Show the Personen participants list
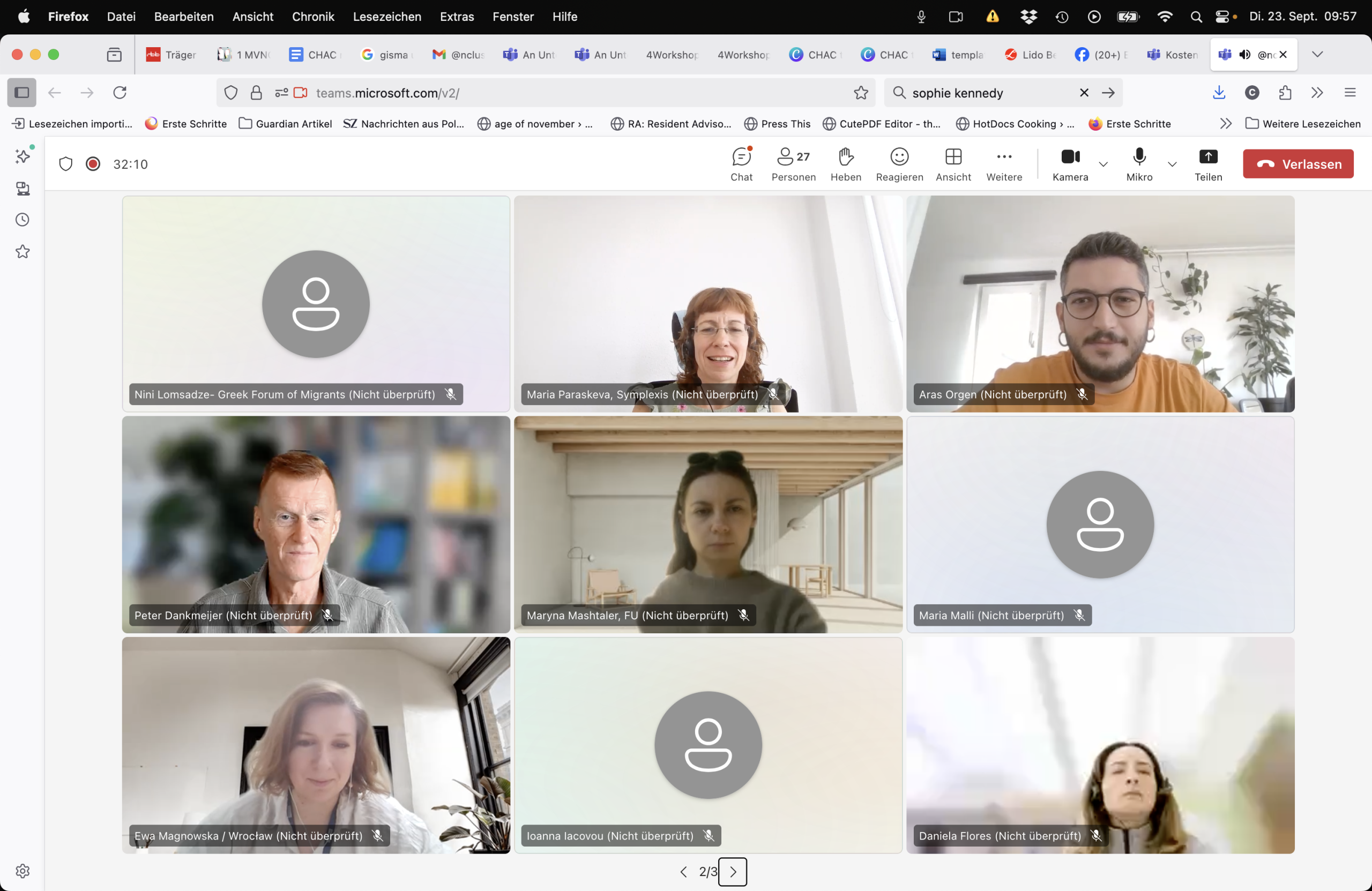This screenshot has height=891, width=1372. point(793,163)
